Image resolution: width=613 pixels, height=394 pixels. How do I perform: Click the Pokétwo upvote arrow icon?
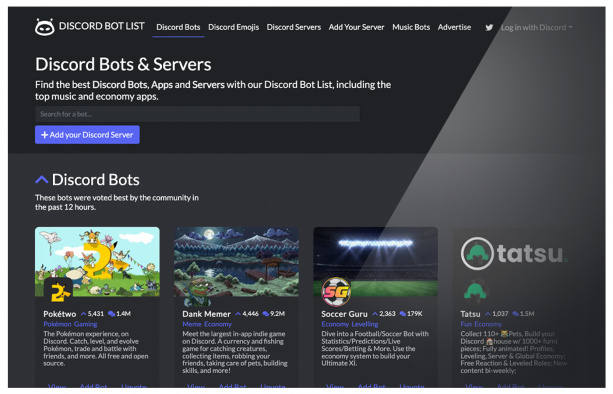point(83,314)
